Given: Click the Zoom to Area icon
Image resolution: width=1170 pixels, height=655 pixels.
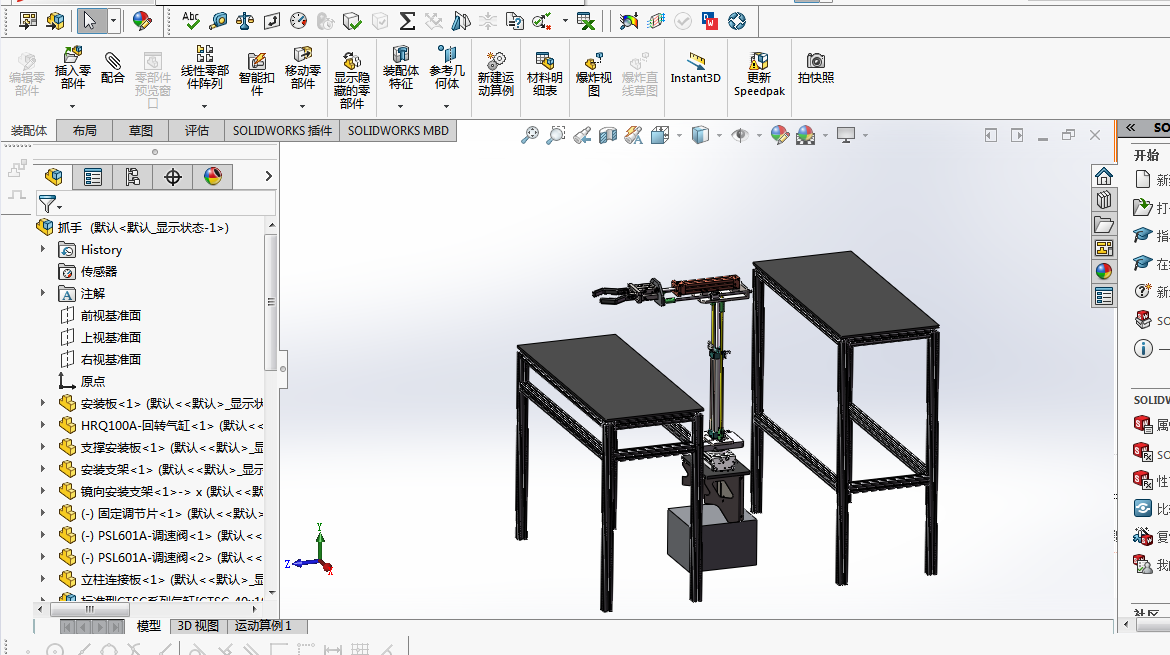Looking at the screenshot, I should coord(555,135).
